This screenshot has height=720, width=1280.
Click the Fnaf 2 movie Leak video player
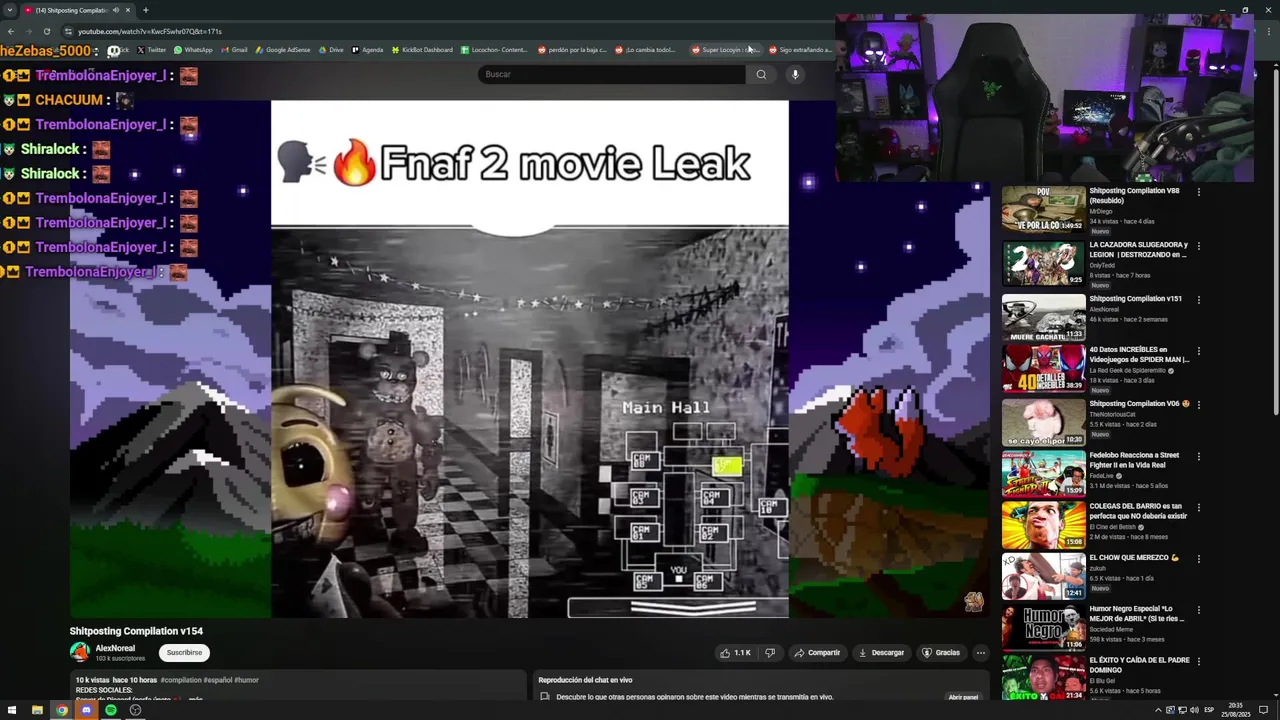(529, 359)
